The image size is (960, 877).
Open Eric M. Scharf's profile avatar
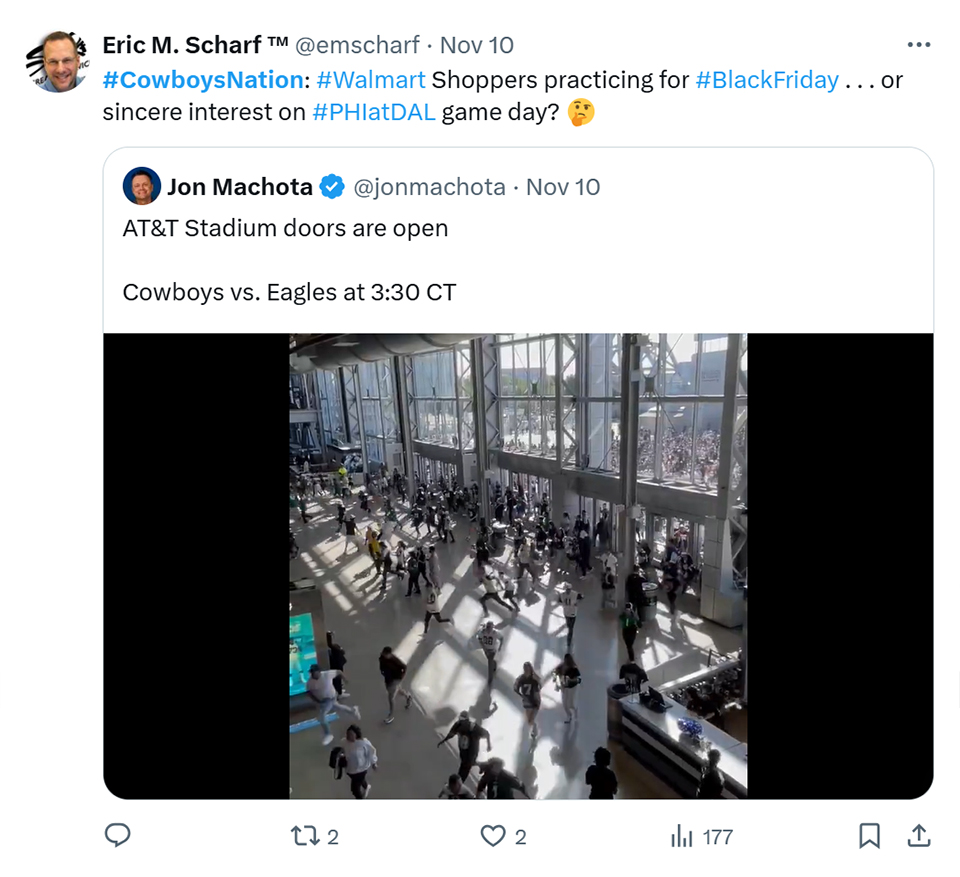(x=58, y=62)
